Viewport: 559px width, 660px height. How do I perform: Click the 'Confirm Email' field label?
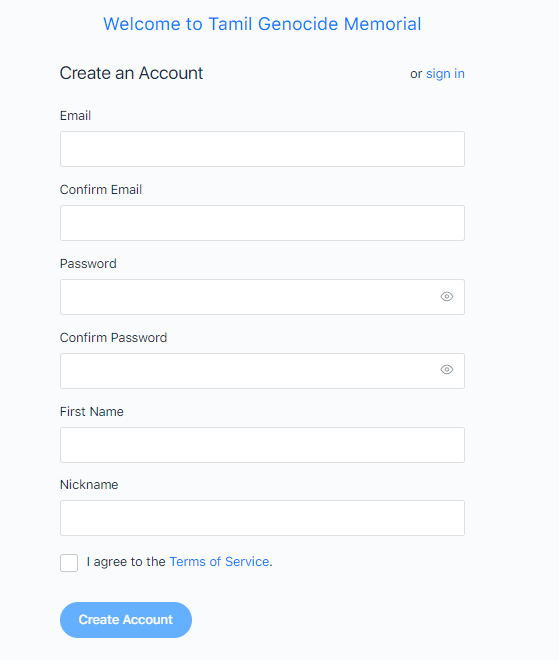tap(101, 190)
